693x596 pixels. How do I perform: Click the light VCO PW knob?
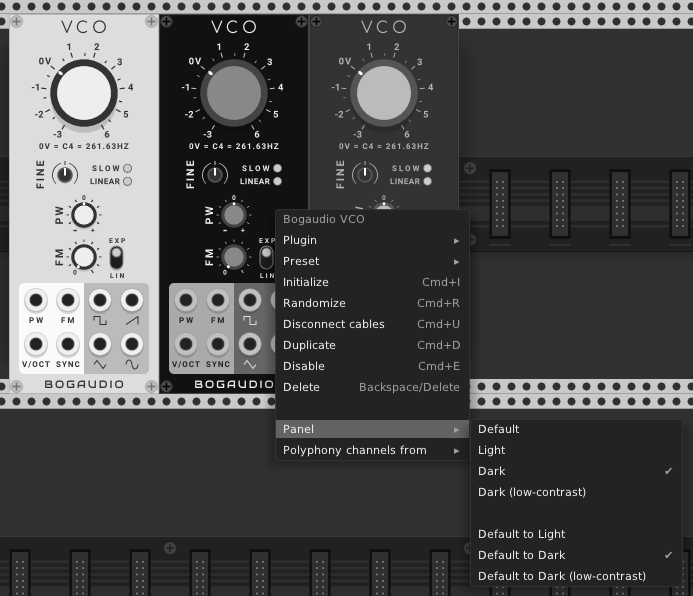pyautogui.click(x=84, y=215)
